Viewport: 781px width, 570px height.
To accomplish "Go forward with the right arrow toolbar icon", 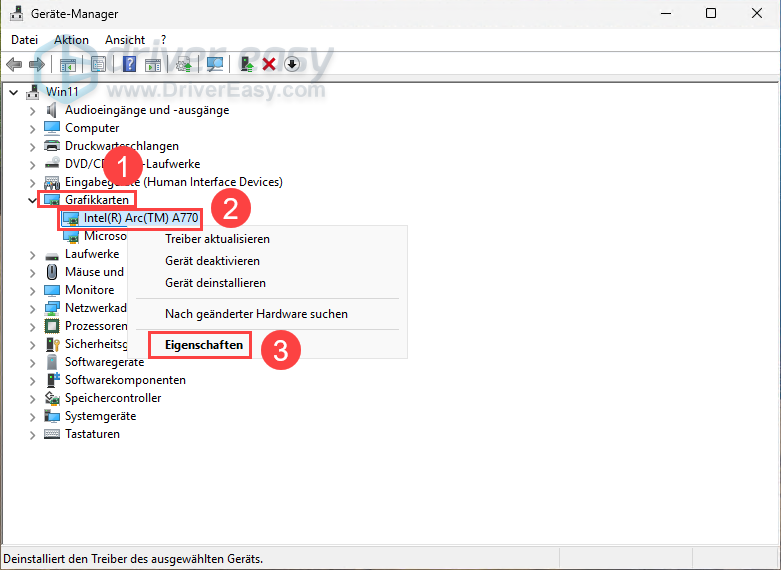I will click(x=37, y=64).
